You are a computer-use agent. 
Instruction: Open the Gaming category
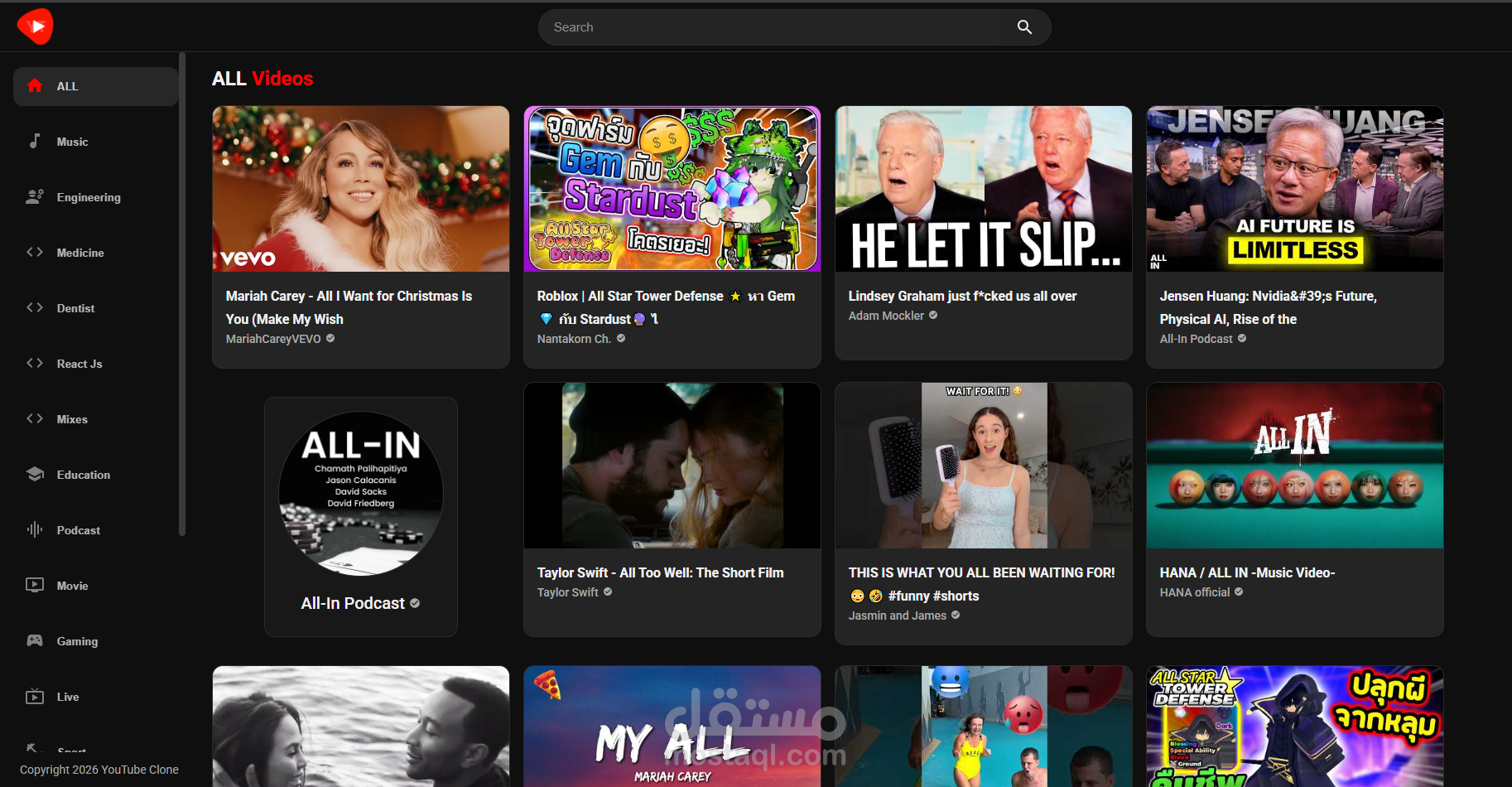pyautogui.click(x=96, y=641)
